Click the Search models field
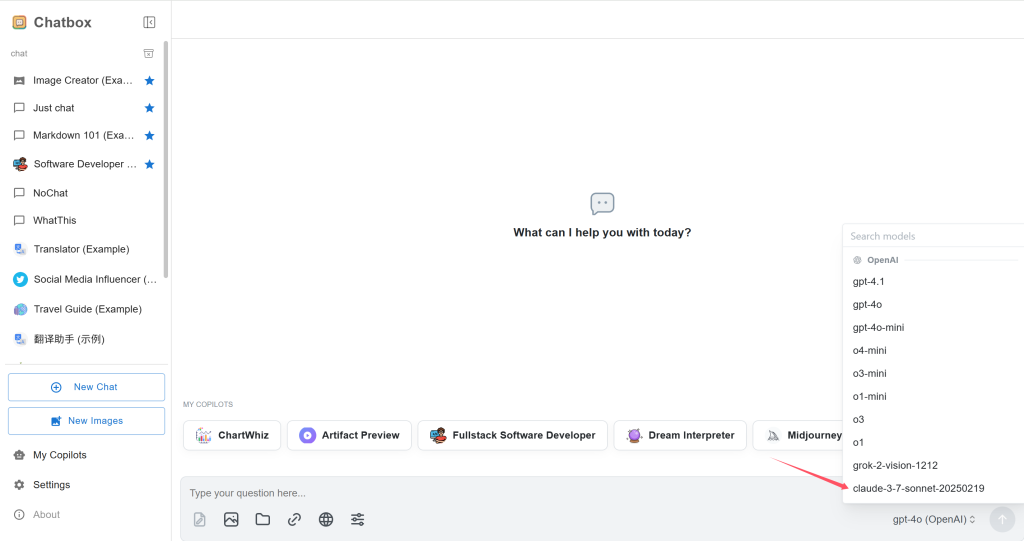 tap(934, 236)
